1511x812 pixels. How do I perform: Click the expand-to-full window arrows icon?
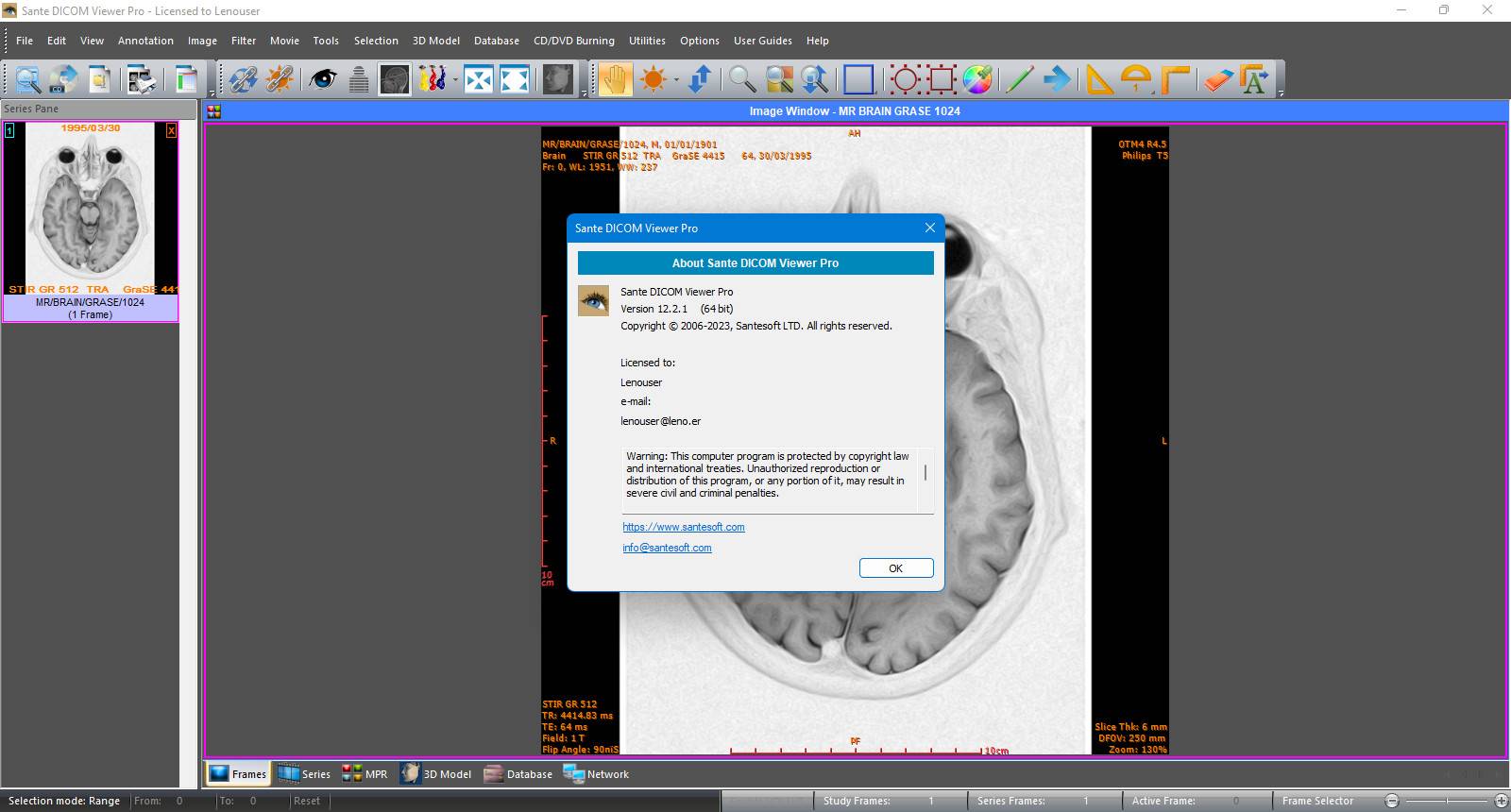(515, 79)
